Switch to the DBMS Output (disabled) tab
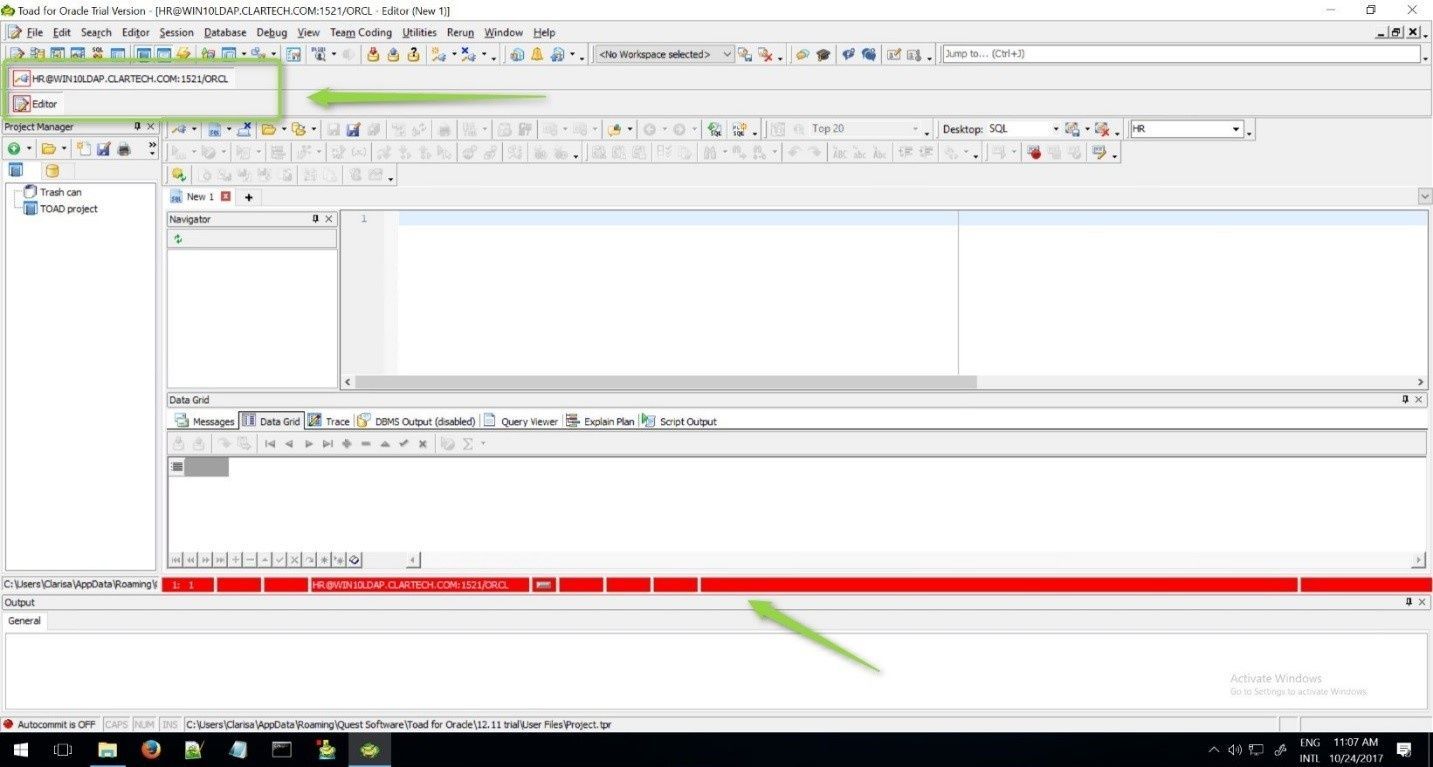Viewport: 1433px width, 767px height. [x=417, y=421]
